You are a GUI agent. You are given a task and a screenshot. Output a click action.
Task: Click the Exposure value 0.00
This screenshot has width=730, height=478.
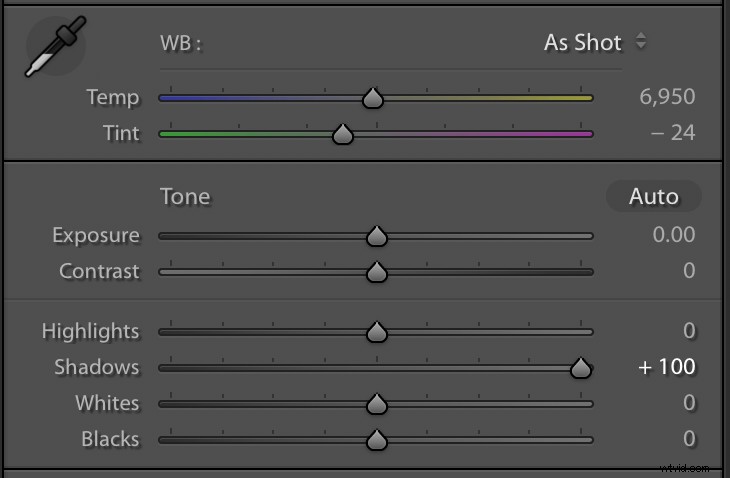click(x=674, y=234)
